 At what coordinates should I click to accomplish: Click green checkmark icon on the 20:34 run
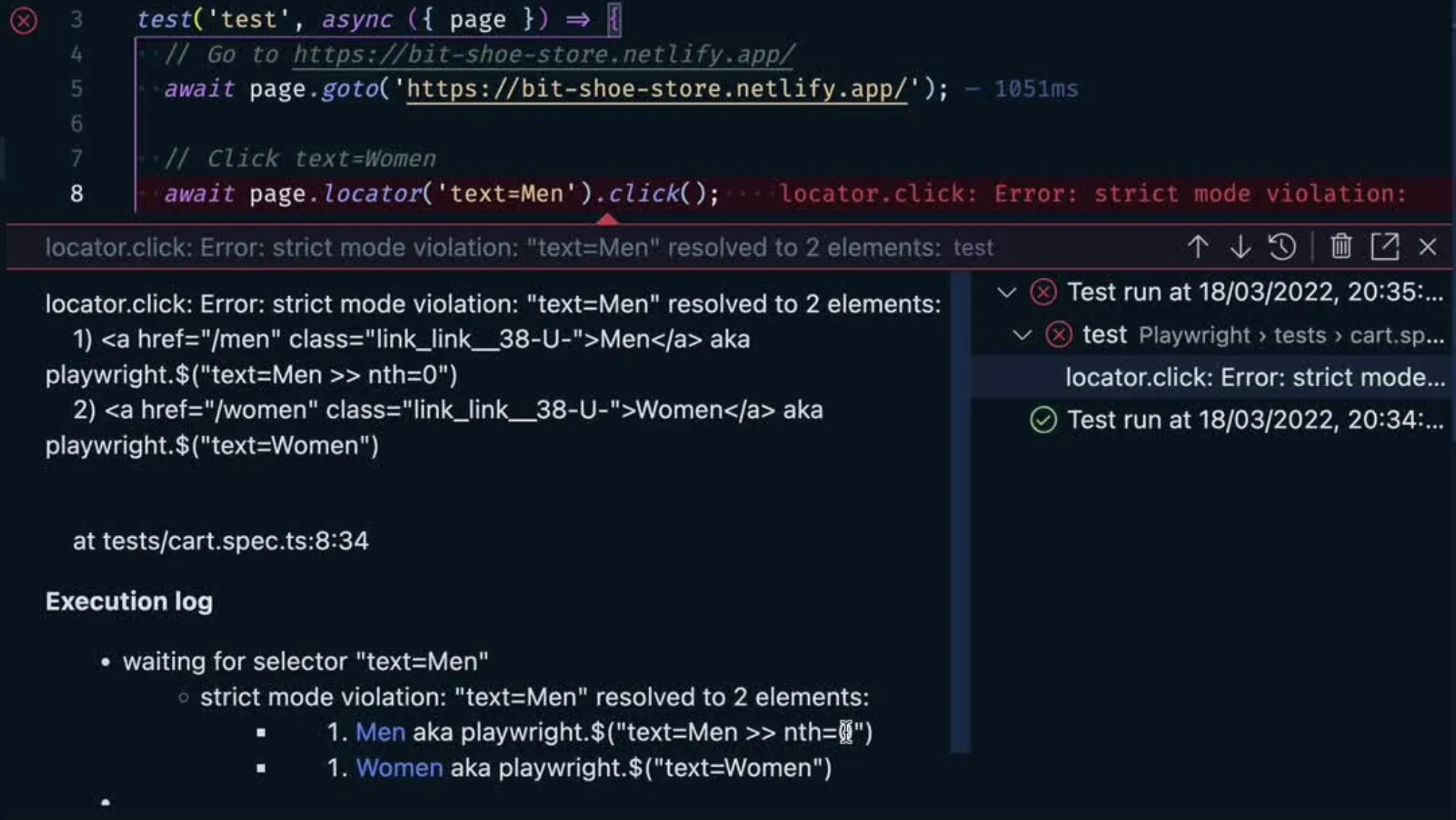tap(1042, 420)
